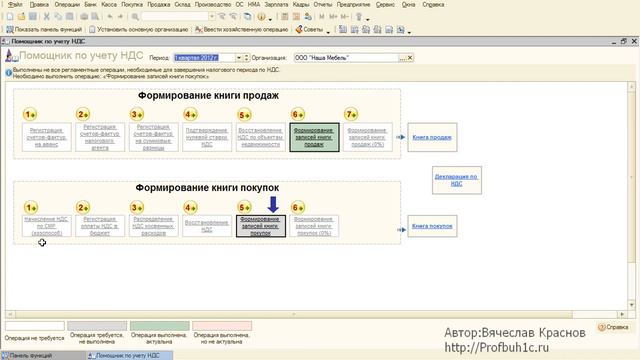Click Показать панель функций toolbar button
Image resolution: width=640 pixels, height=360 pixels.
(x=44, y=29)
